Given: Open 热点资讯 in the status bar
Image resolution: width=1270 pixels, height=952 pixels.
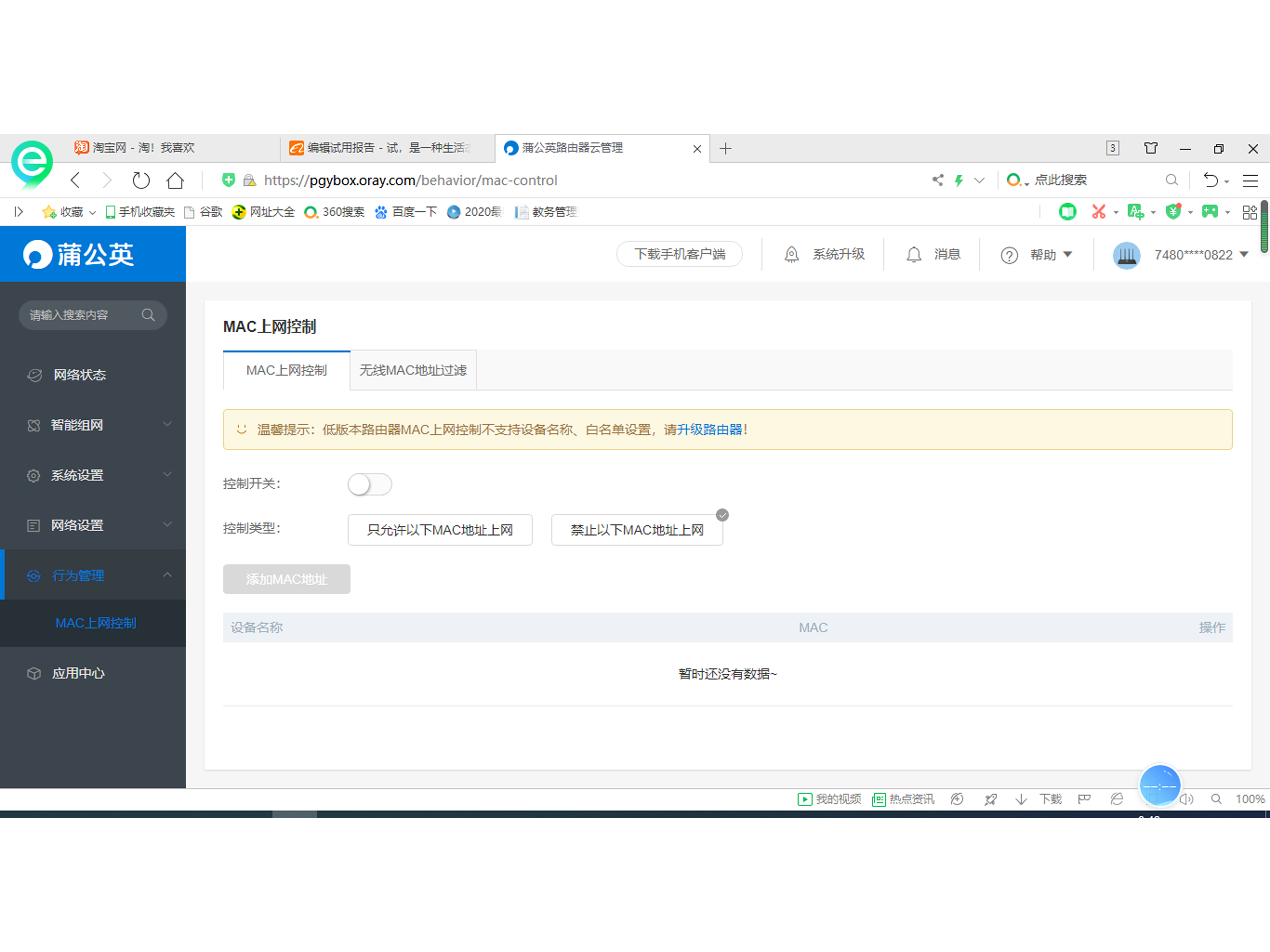Looking at the screenshot, I should [903, 799].
